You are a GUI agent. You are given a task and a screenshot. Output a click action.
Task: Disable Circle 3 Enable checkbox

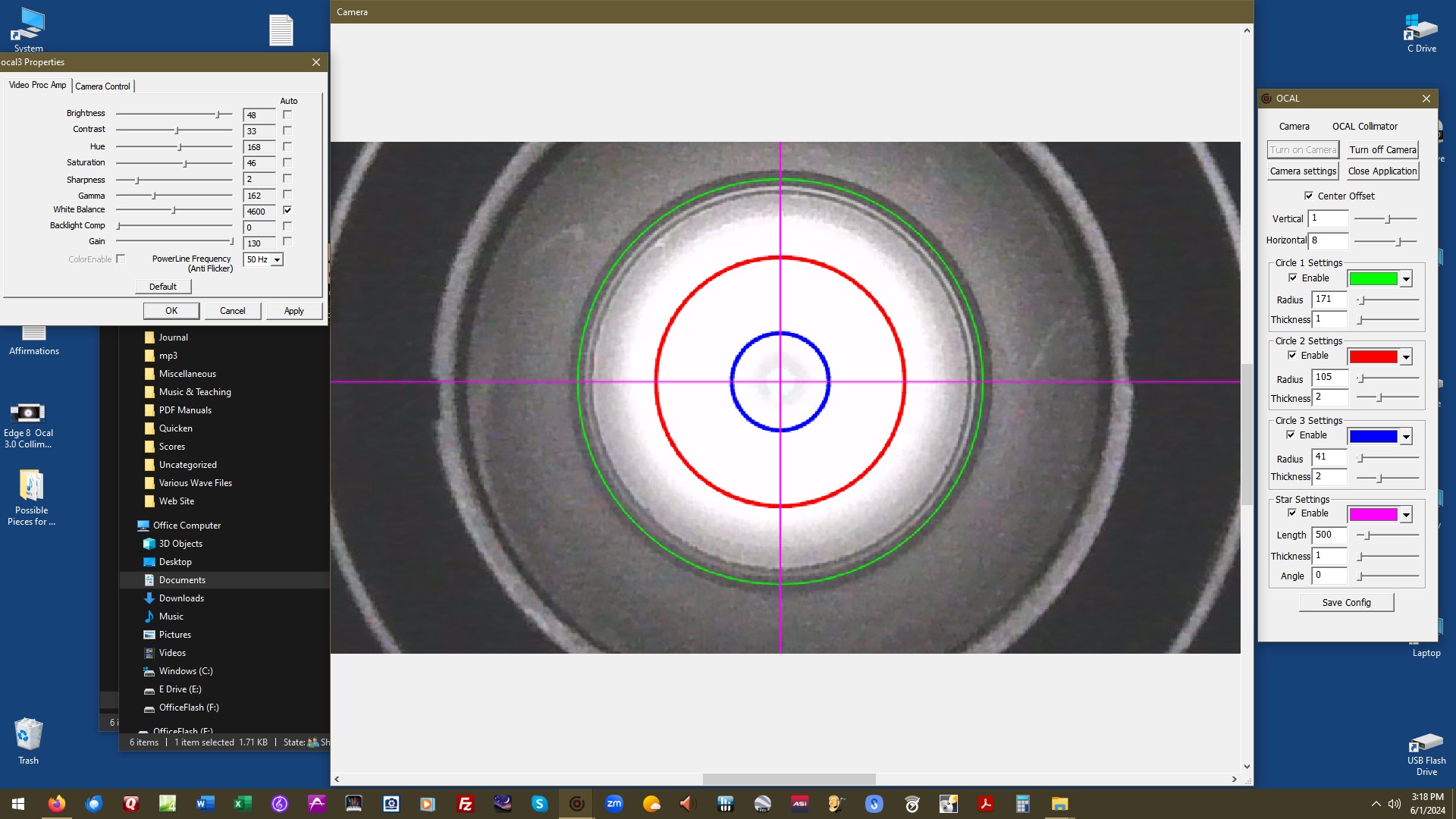point(1291,435)
